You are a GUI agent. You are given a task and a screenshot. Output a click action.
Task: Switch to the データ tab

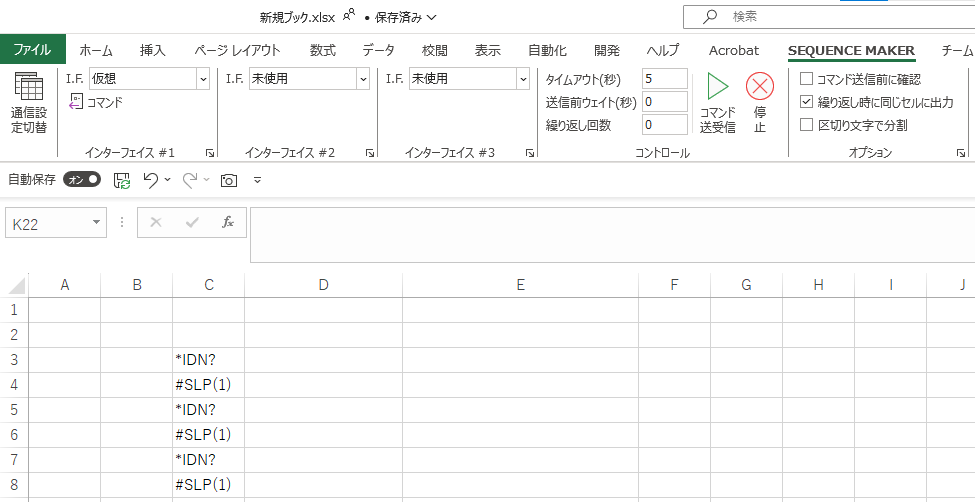point(378,51)
